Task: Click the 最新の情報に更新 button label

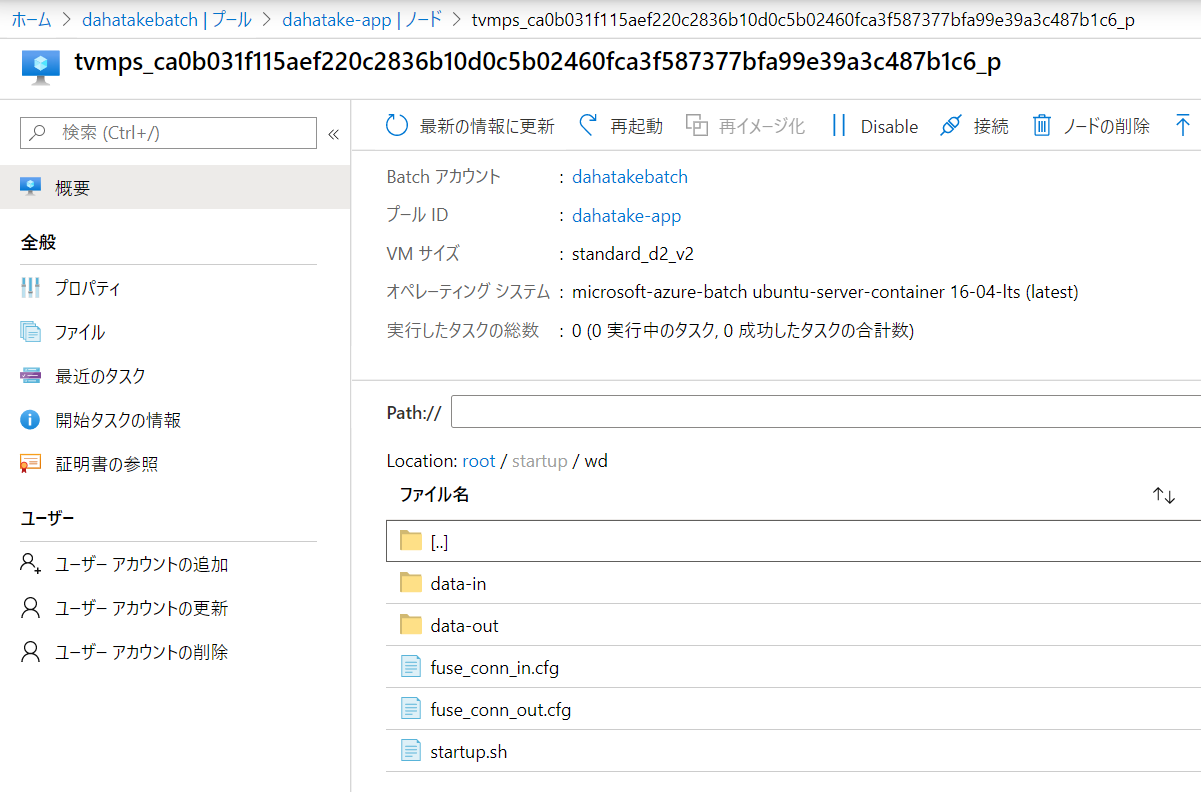Action: point(487,126)
